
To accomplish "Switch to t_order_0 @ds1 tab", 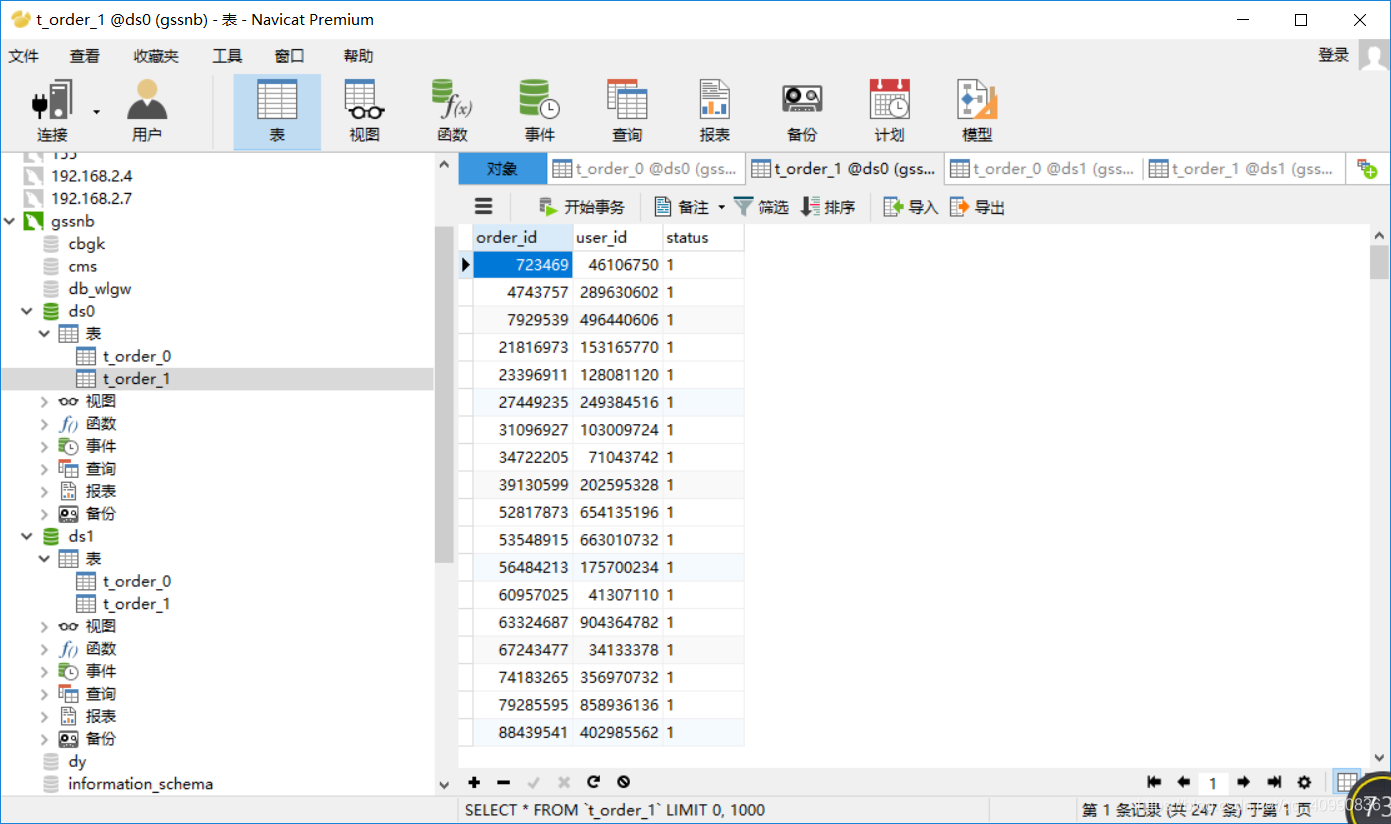I will click(x=1045, y=169).
